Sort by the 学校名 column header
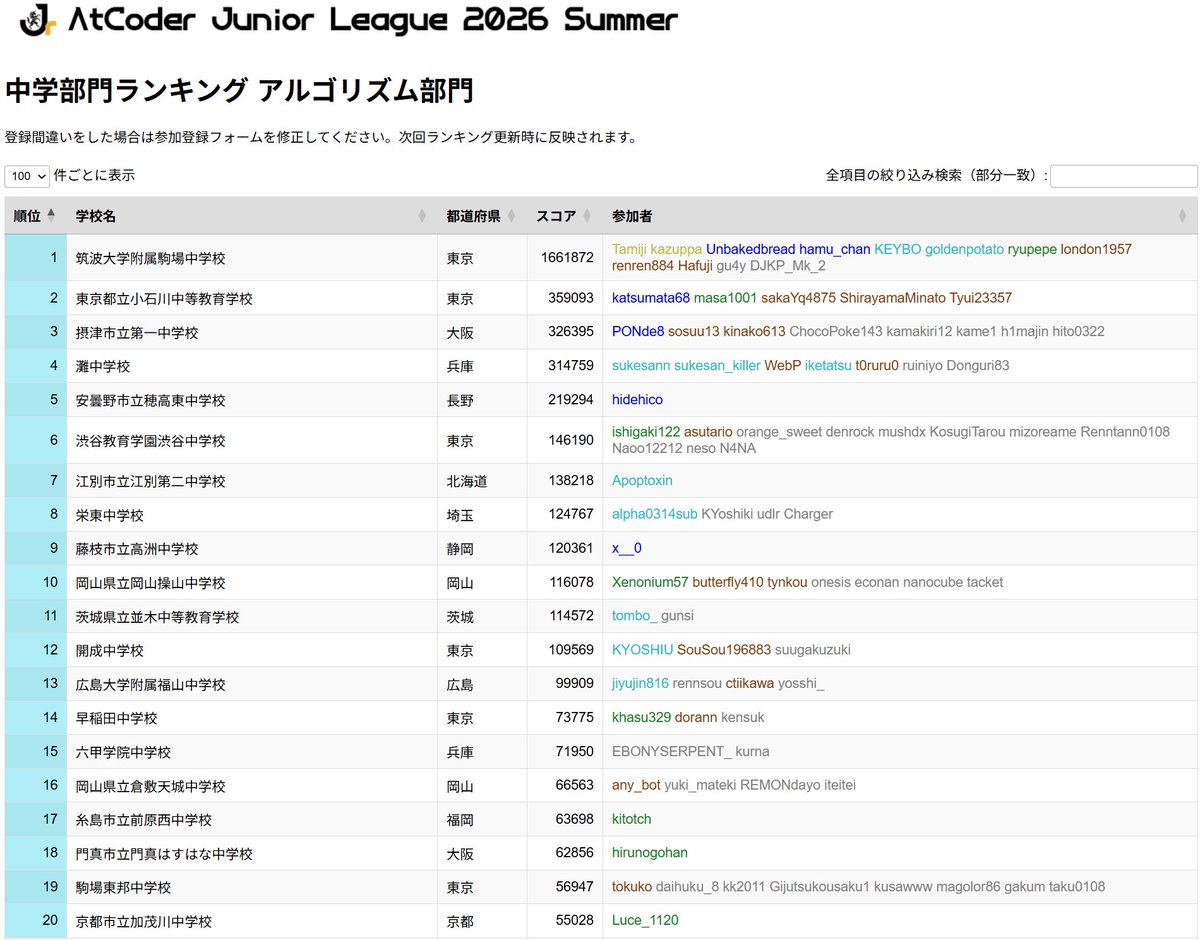 click(x=252, y=216)
